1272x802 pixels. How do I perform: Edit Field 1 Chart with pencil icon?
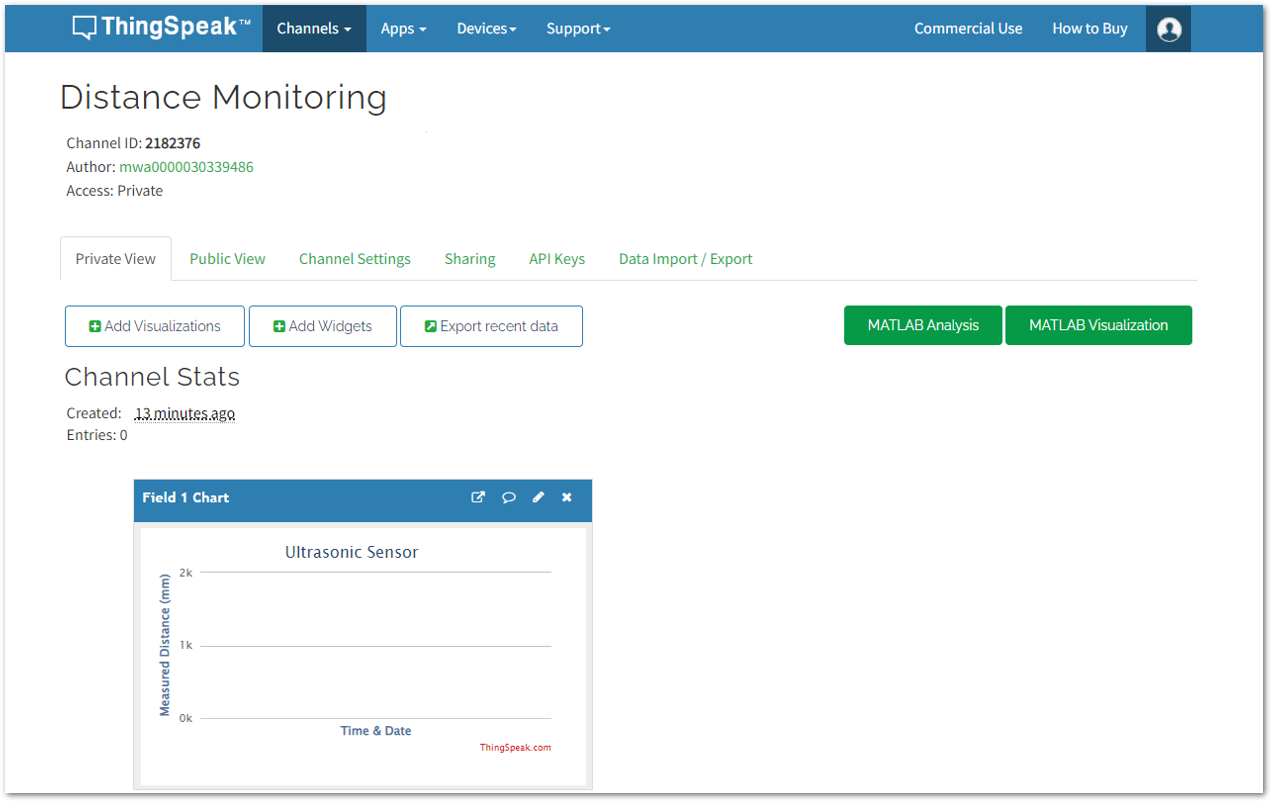coord(538,497)
